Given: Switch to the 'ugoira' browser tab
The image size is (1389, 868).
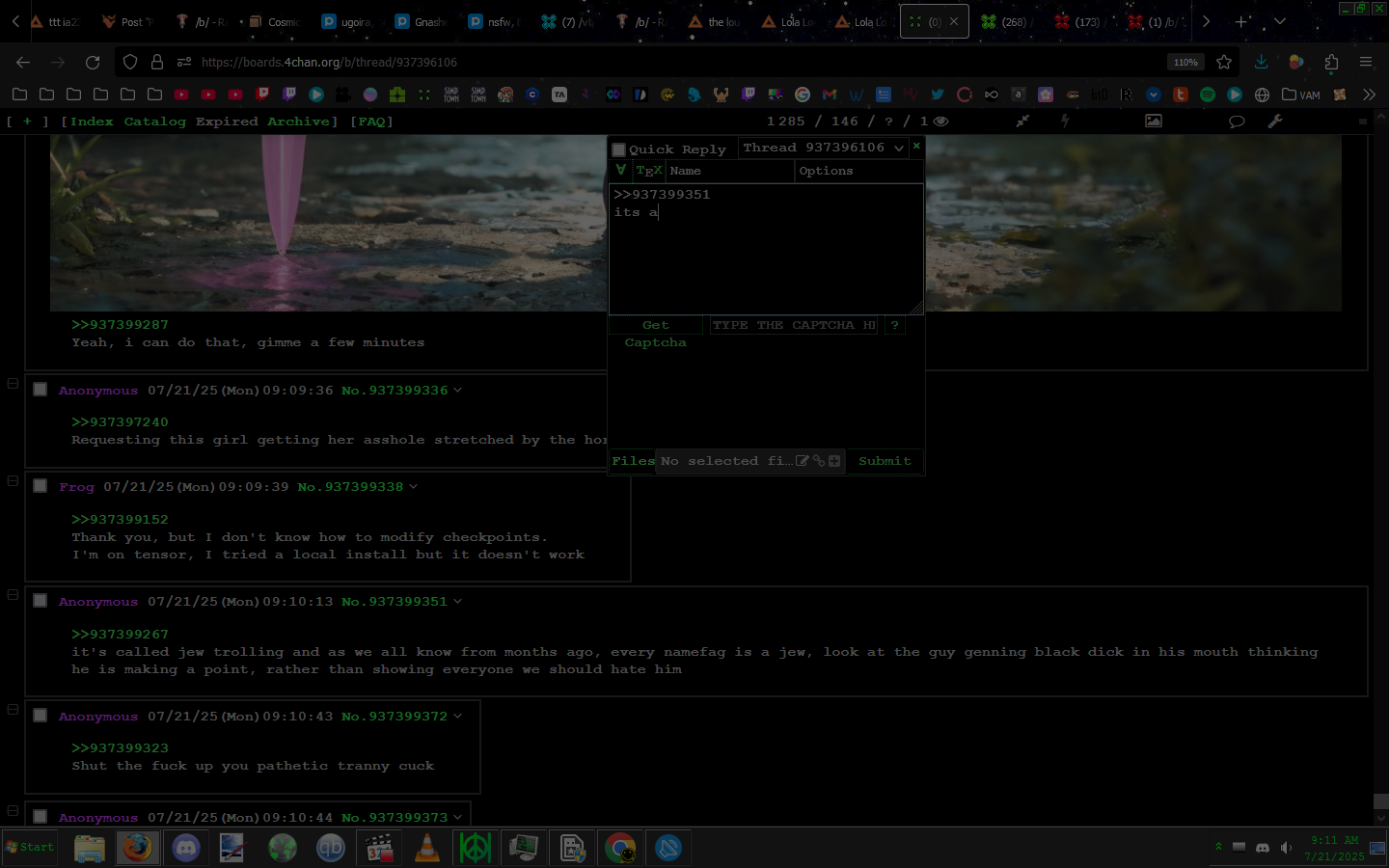Looking at the screenshot, I should [346, 21].
